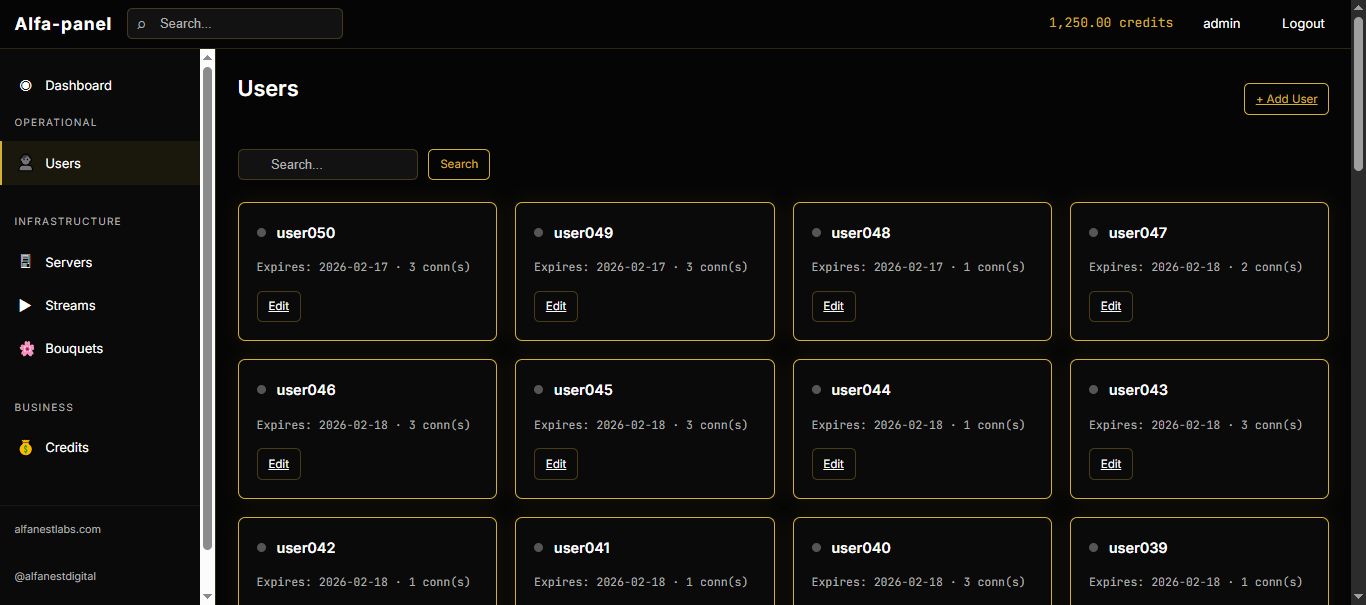
Task: Click the user049 name
Action: (583, 233)
